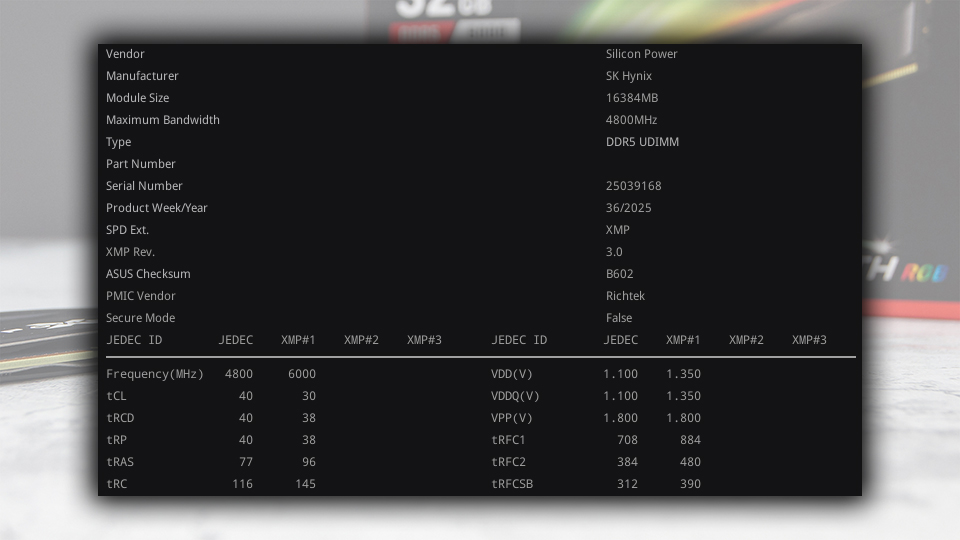This screenshot has height=540, width=960.
Task: Click the VDD(V) row label
Action: tap(512, 374)
